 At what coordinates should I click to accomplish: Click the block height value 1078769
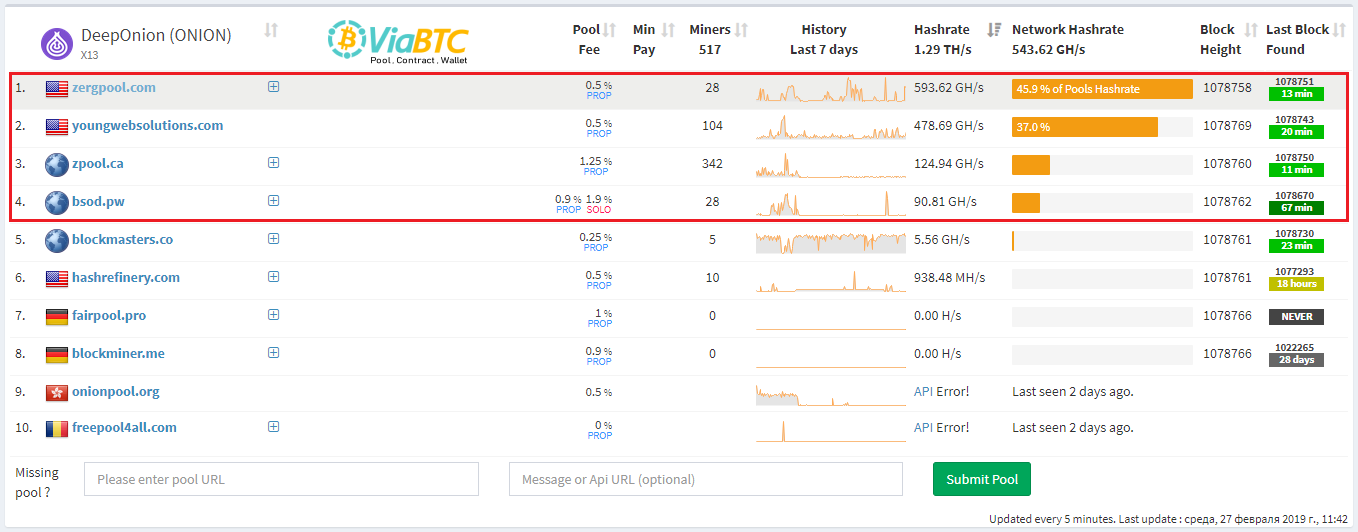tap(1227, 125)
